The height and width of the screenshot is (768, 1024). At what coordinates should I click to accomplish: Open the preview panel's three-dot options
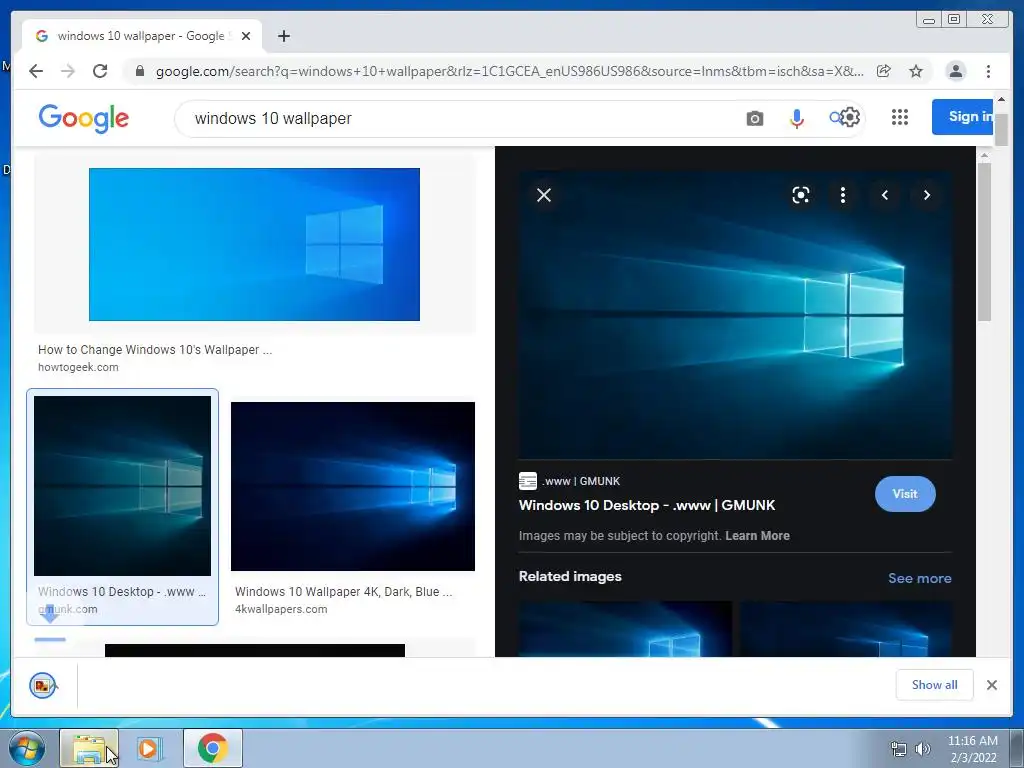click(843, 195)
